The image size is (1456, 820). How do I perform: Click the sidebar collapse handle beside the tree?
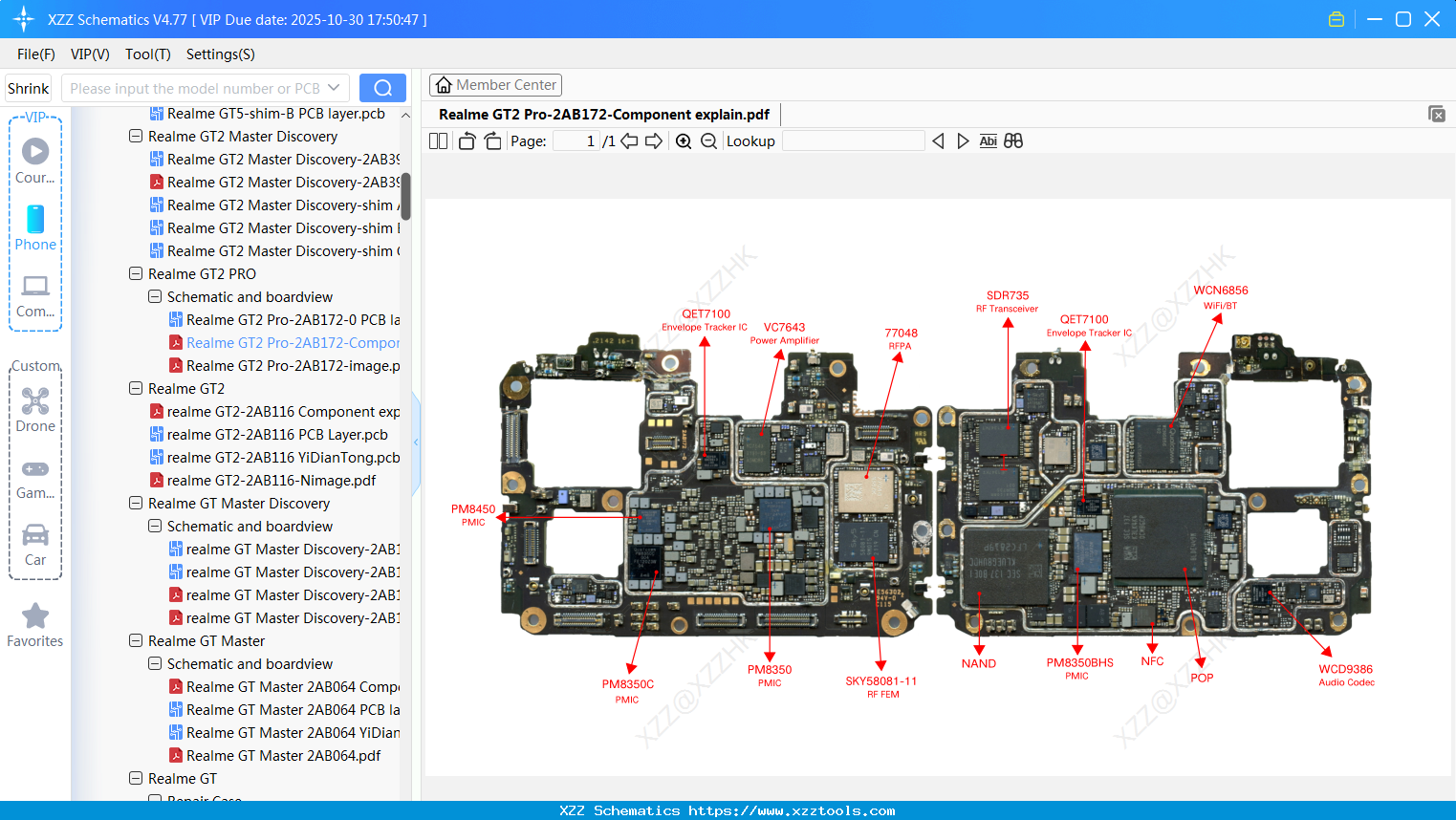pyautogui.click(x=416, y=442)
